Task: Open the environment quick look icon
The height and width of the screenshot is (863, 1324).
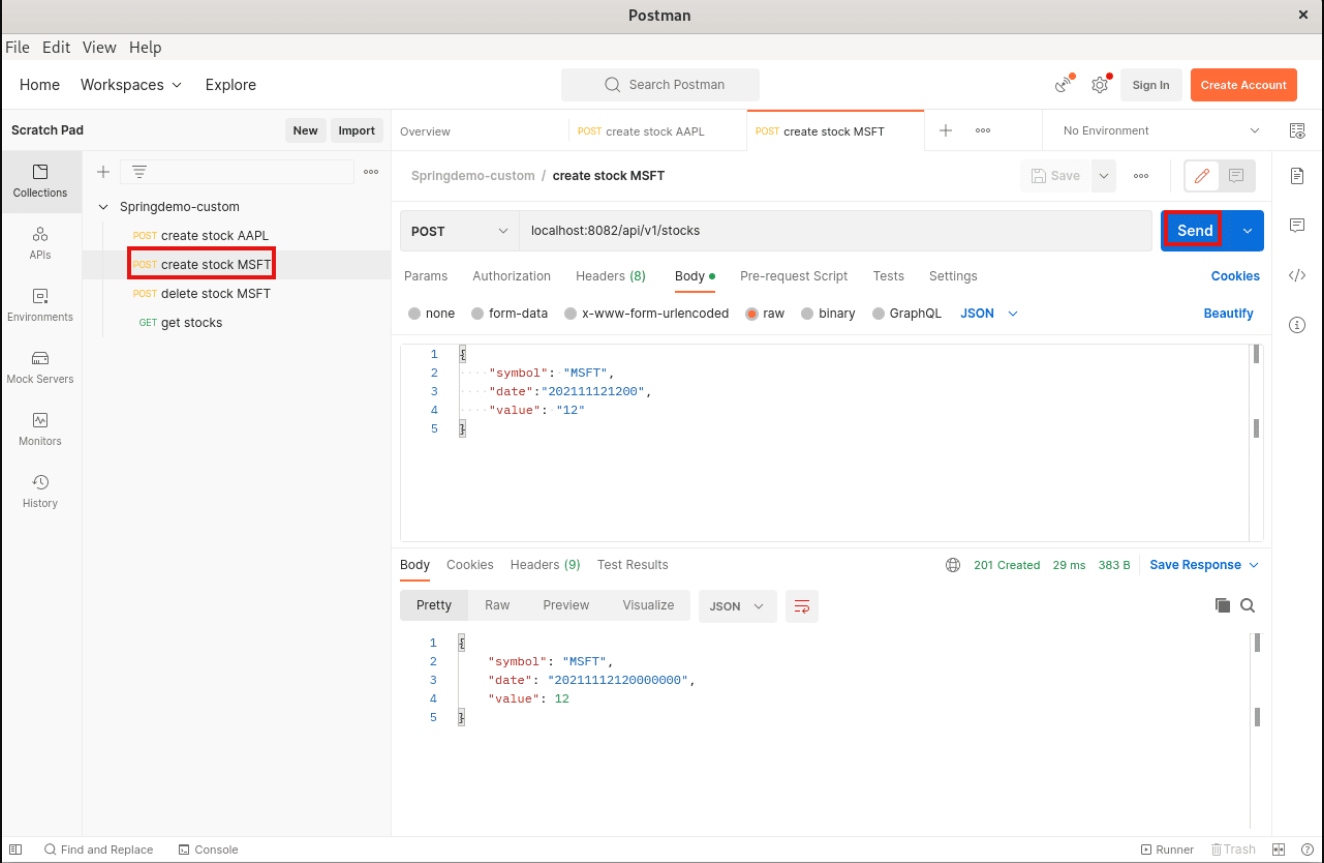Action: (1297, 131)
